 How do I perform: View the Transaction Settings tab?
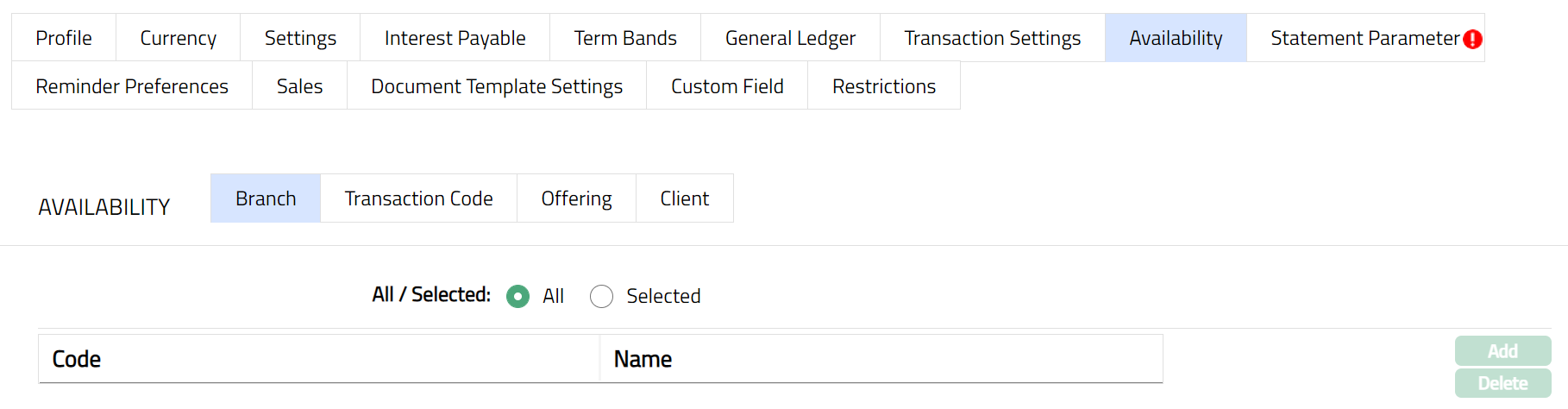pyautogui.click(x=992, y=38)
